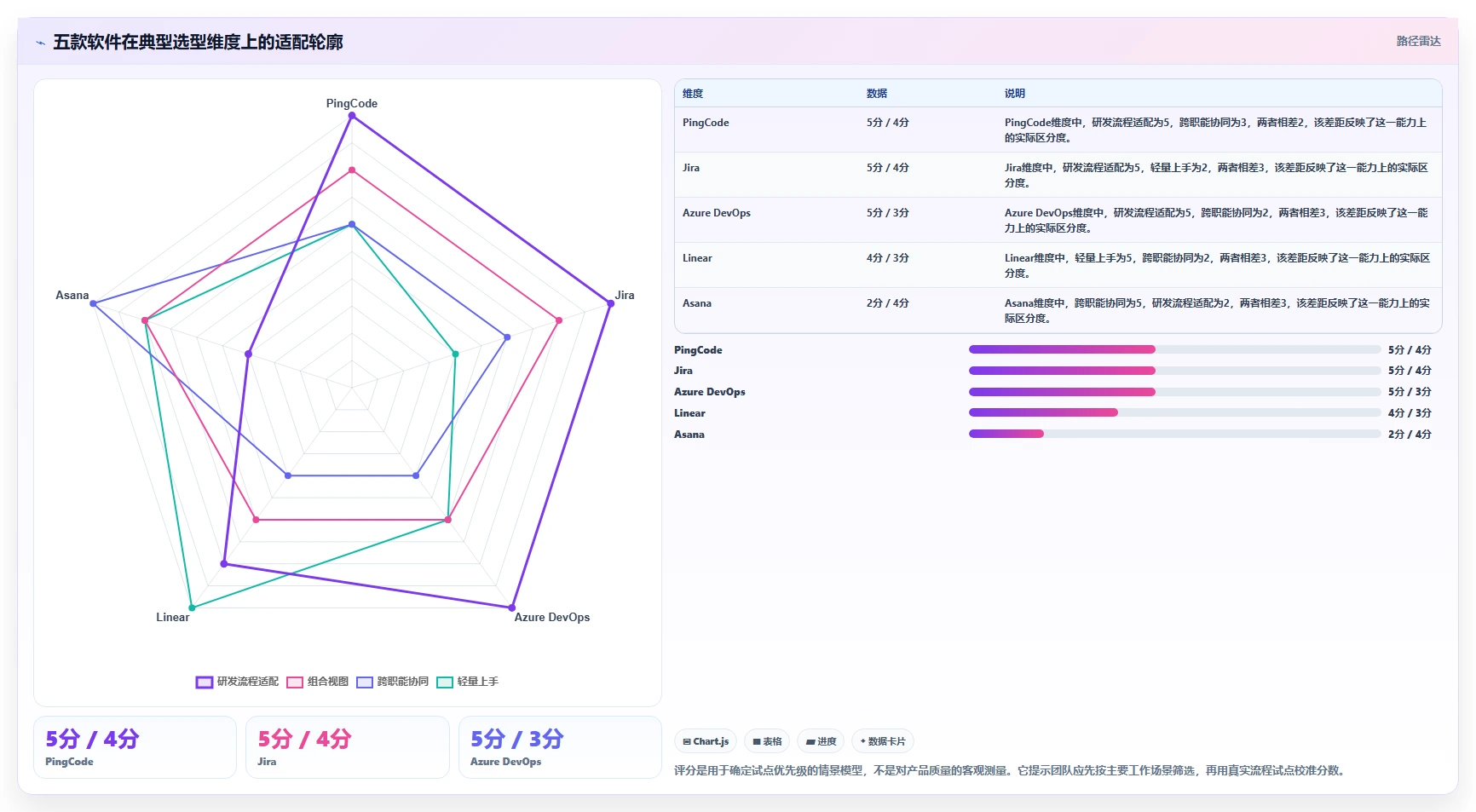This screenshot has height=812, width=1476.
Task: Click the blue data point on Azure DevOps axis
Action: point(416,475)
